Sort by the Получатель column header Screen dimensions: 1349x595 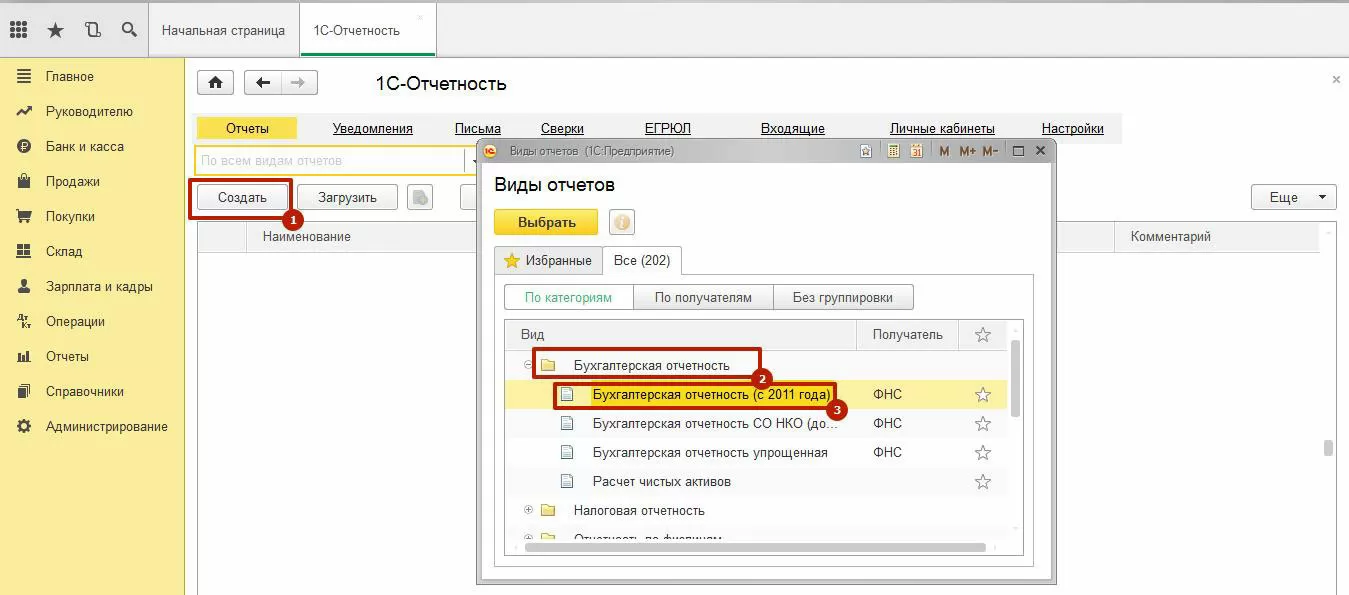point(907,335)
